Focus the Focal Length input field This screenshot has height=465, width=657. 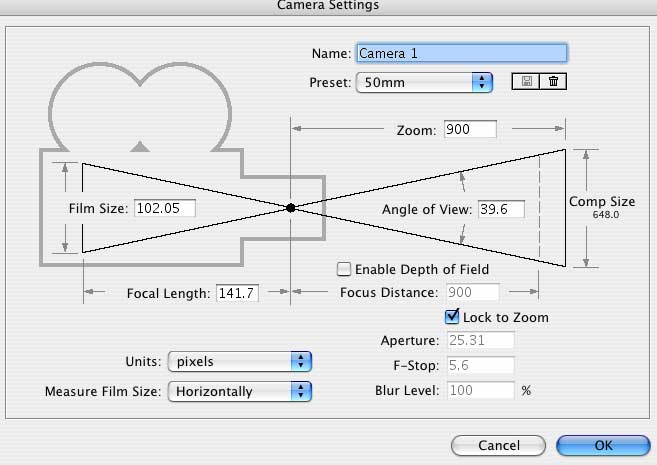pos(237,293)
